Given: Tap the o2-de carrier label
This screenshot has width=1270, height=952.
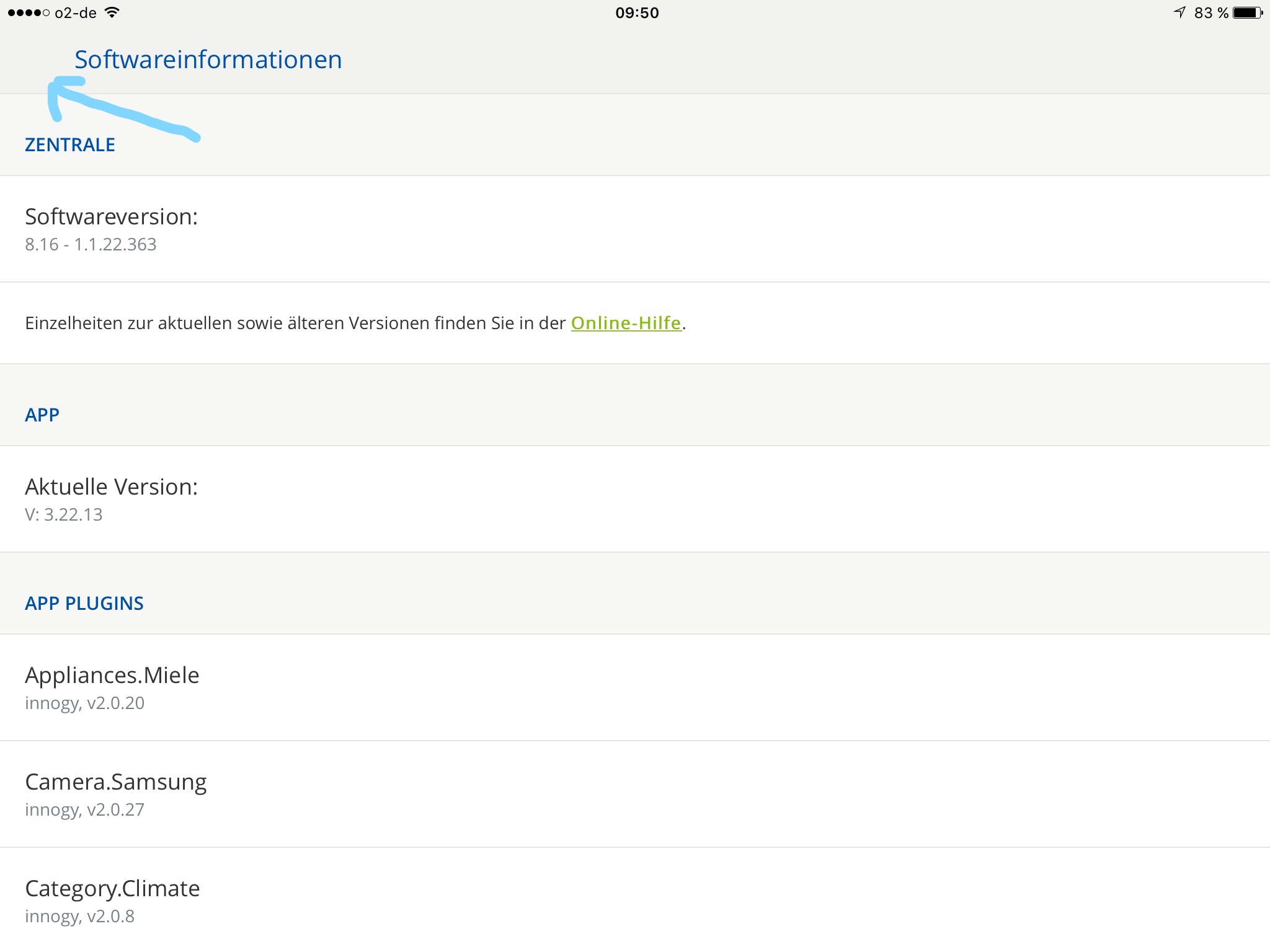Looking at the screenshot, I should coord(76,12).
